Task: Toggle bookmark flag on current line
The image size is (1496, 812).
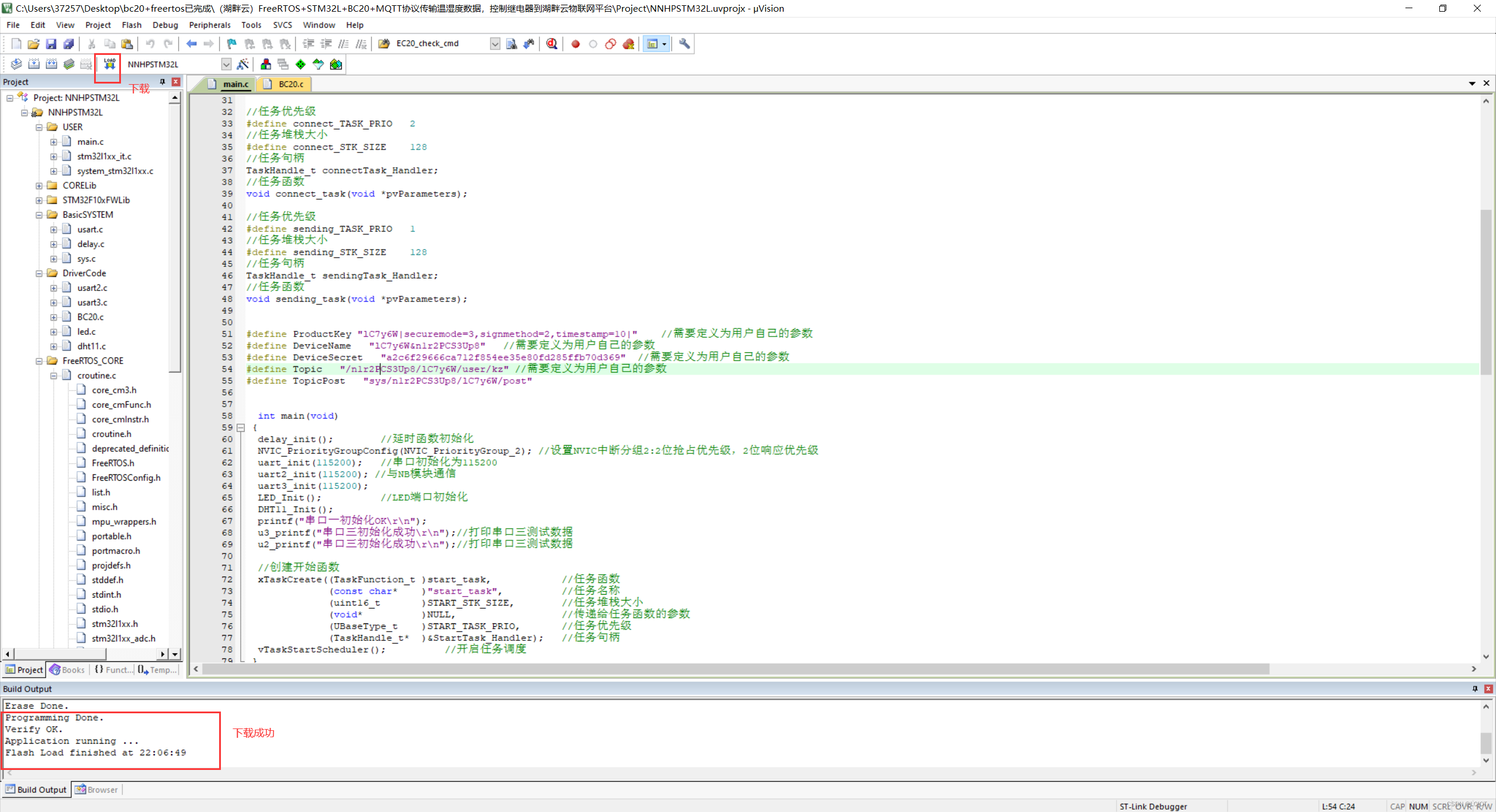Action: point(231,44)
